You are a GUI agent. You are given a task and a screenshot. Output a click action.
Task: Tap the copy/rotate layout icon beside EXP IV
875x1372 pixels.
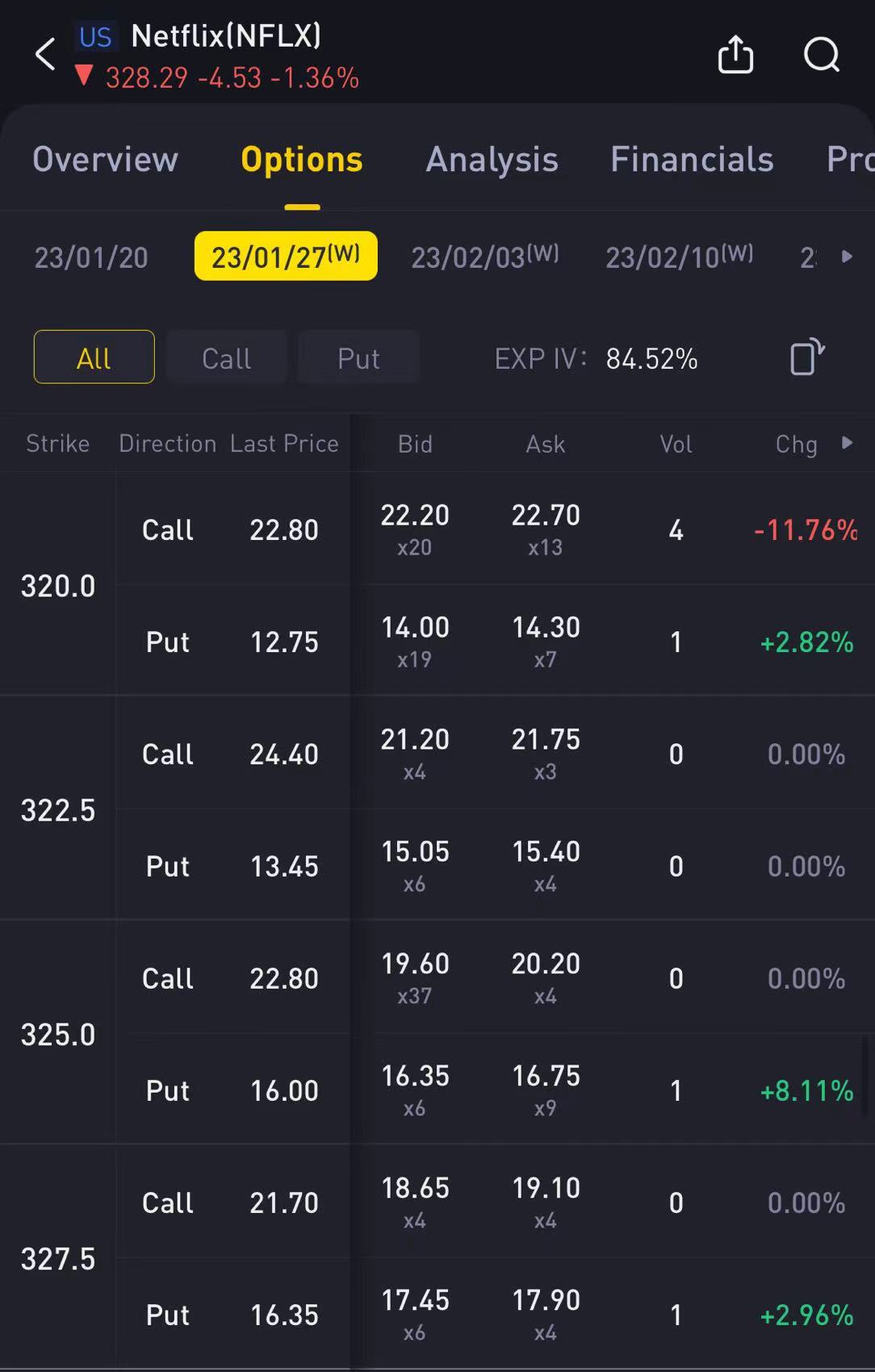[x=806, y=357]
